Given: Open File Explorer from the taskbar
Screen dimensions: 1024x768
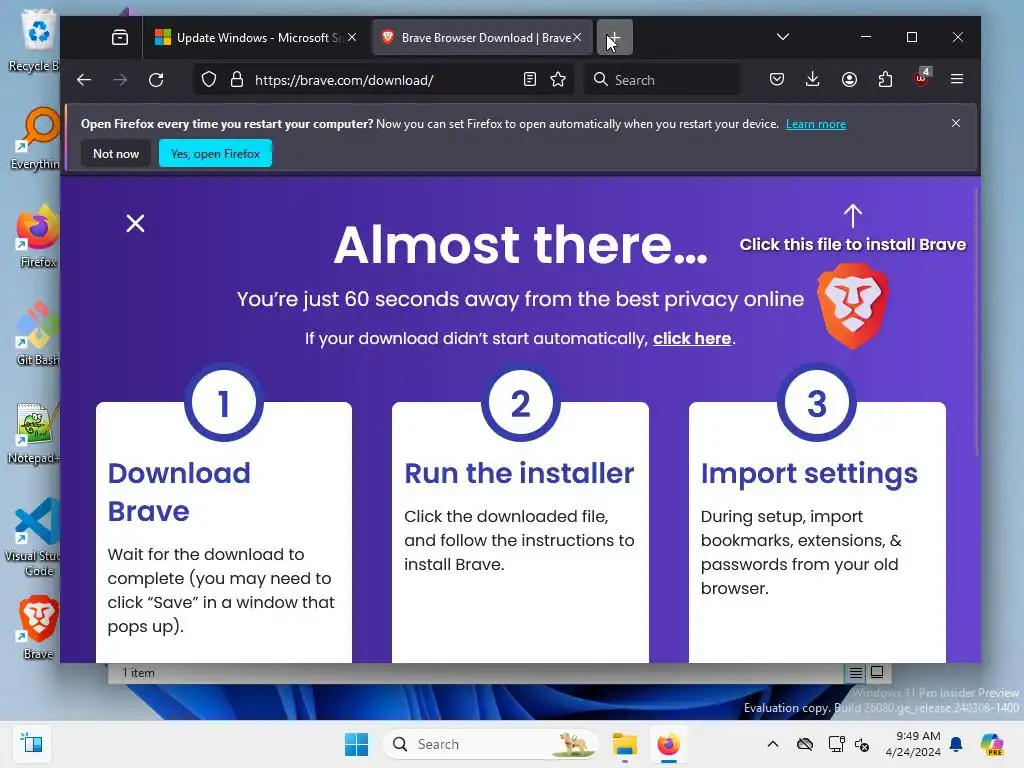Looking at the screenshot, I should point(624,744).
